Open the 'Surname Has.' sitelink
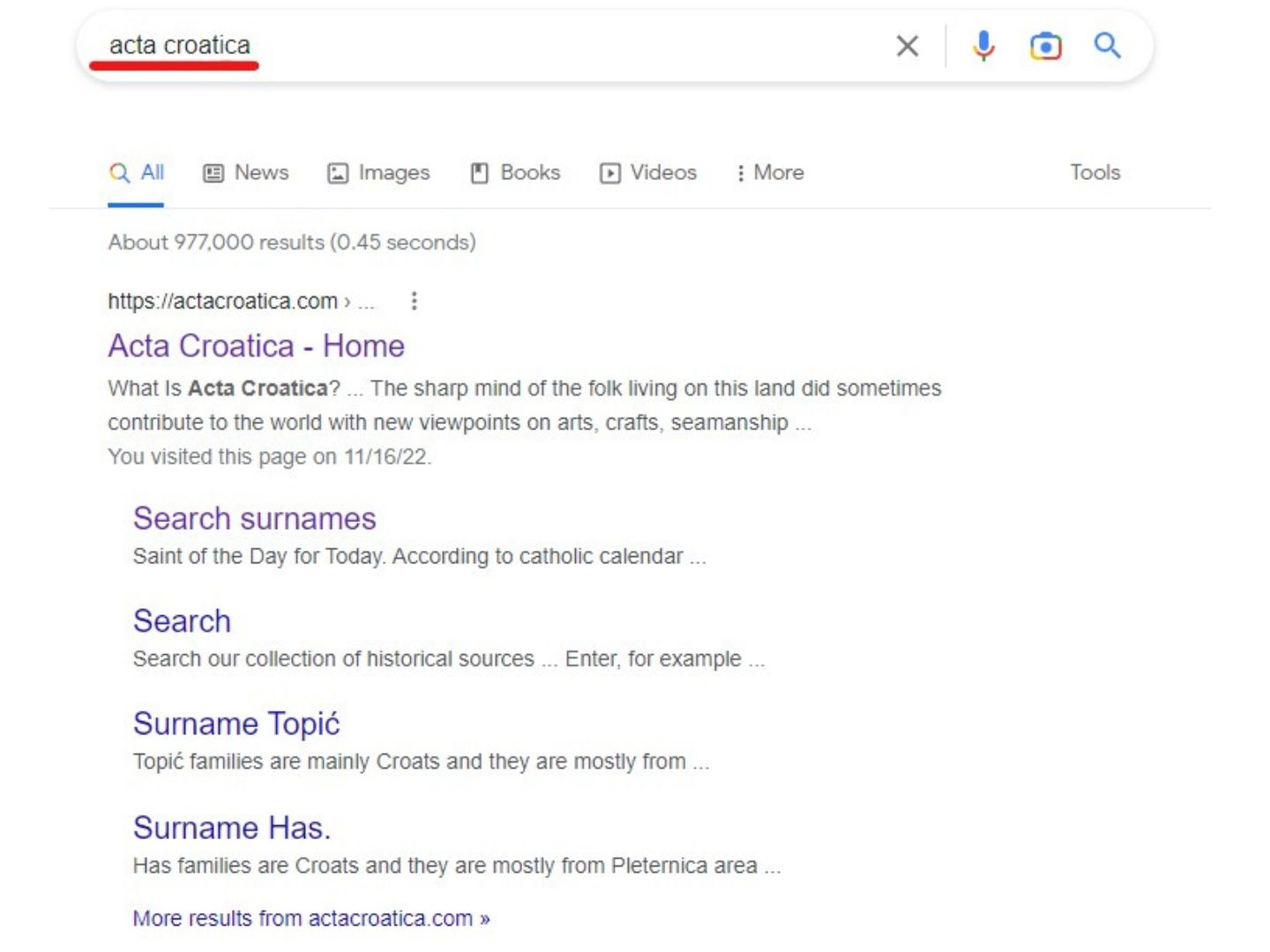Screen dimensions: 1270x952 pos(232,828)
